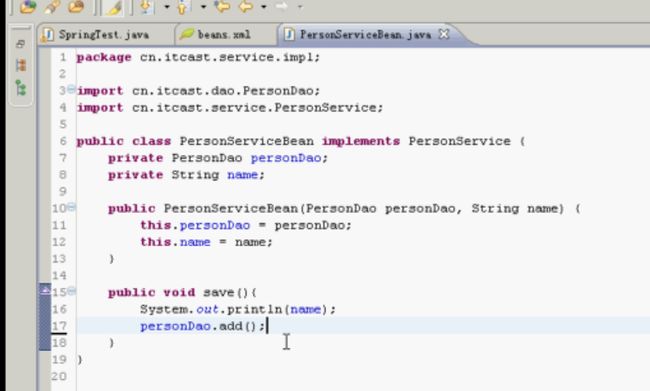Collapse the save method fold at line 15
This screenshot has width=650, height=391.
(x=71, y=291)
